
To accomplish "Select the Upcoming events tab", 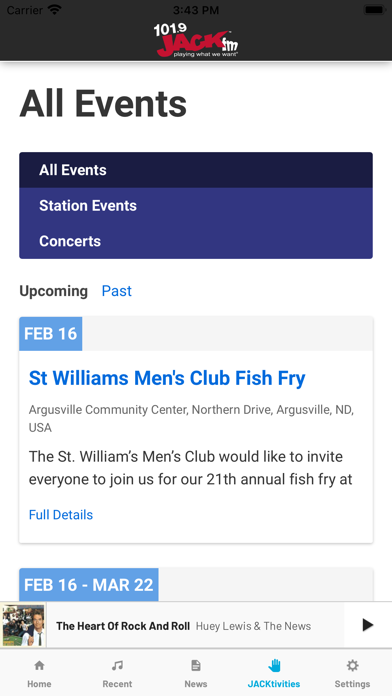I will point(54,291).
